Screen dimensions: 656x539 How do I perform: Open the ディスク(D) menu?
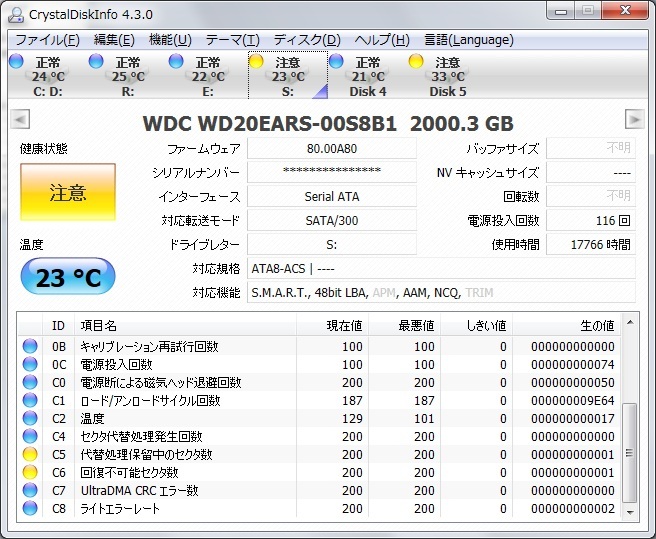pos(307,40)
